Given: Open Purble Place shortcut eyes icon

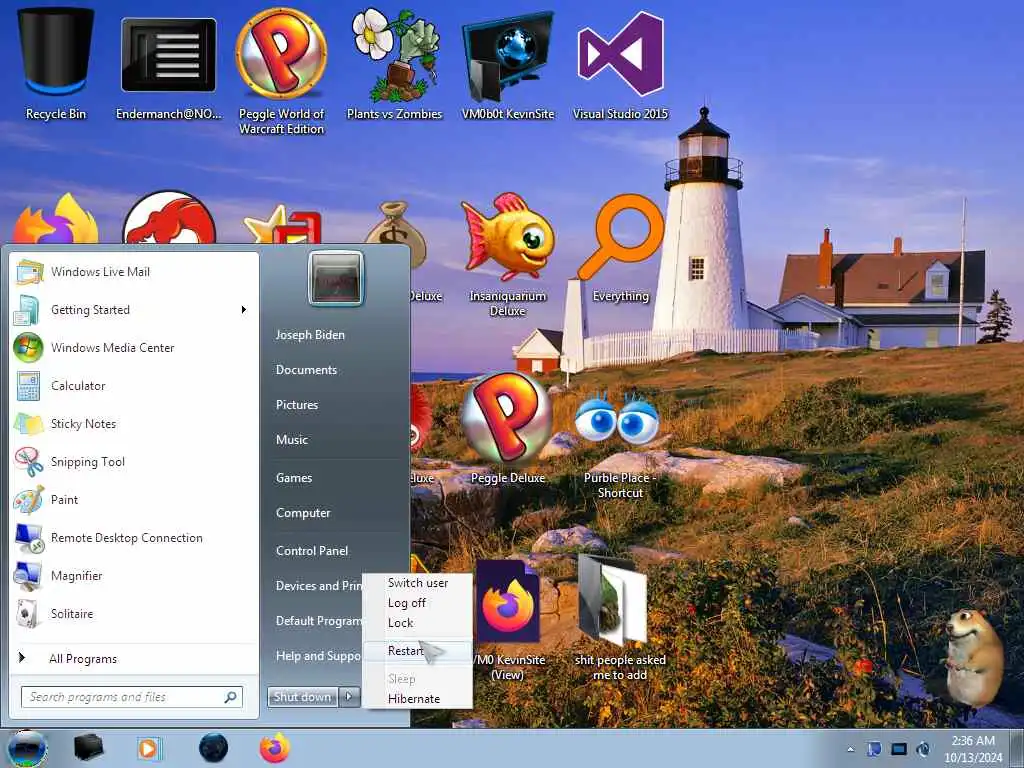Looking at the screenshot, I should [619, 444].
